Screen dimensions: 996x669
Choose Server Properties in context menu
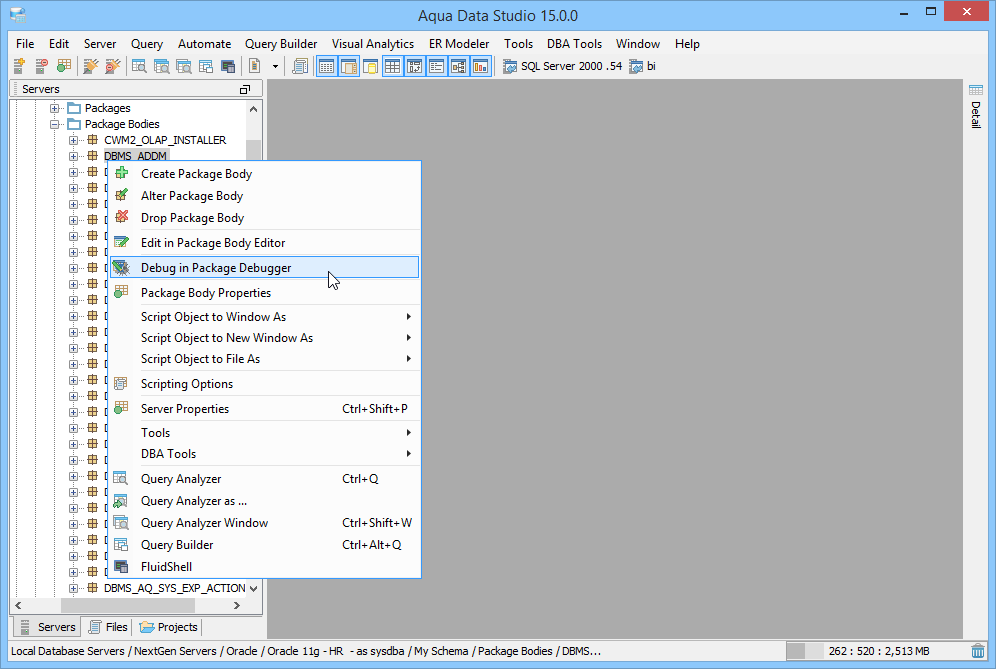264,409
